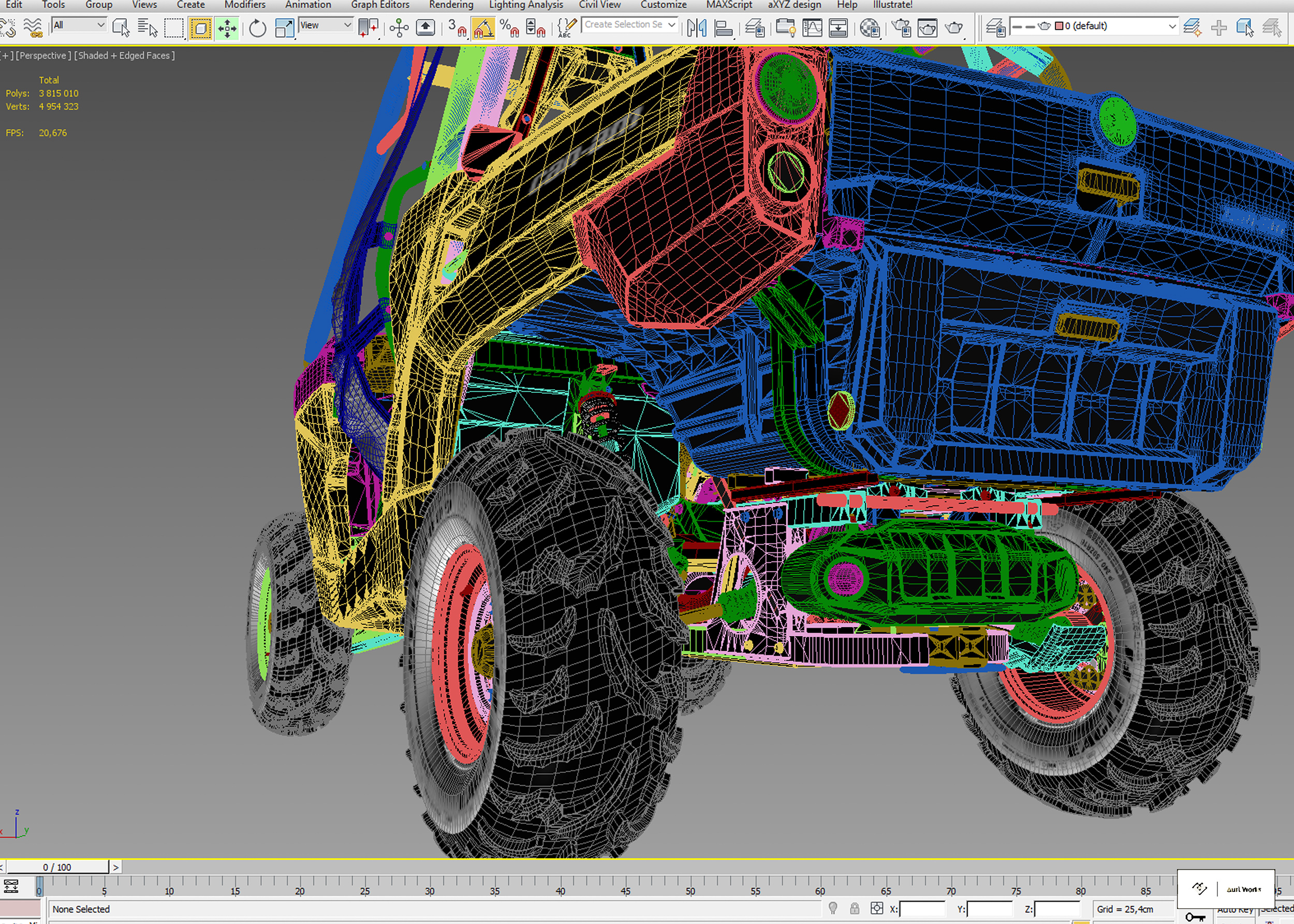The height and width of the screenshot is (924, 1294).
Task: Click the Align tool icon
Action: tap(723, 27)
